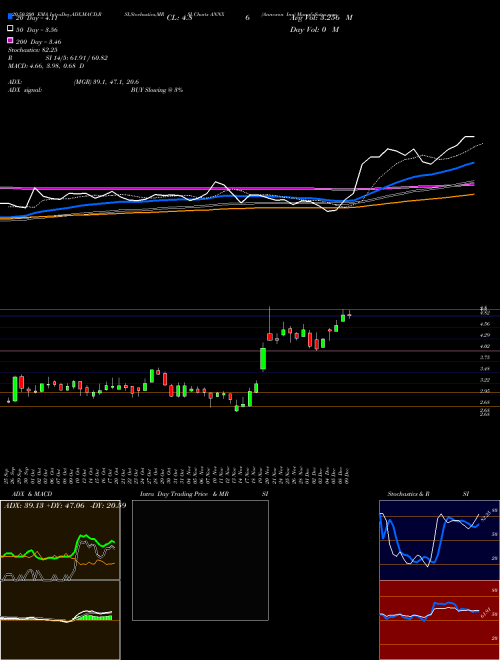Click the 'Day Vol: 0 M' readout
This screenshot has height=660, width=500.
[x=314, y=29]
